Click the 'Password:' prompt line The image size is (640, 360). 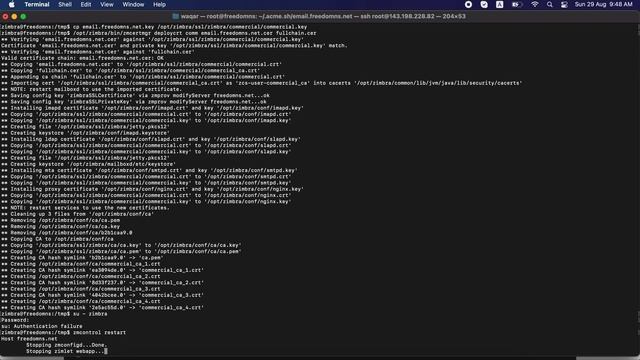15,320
